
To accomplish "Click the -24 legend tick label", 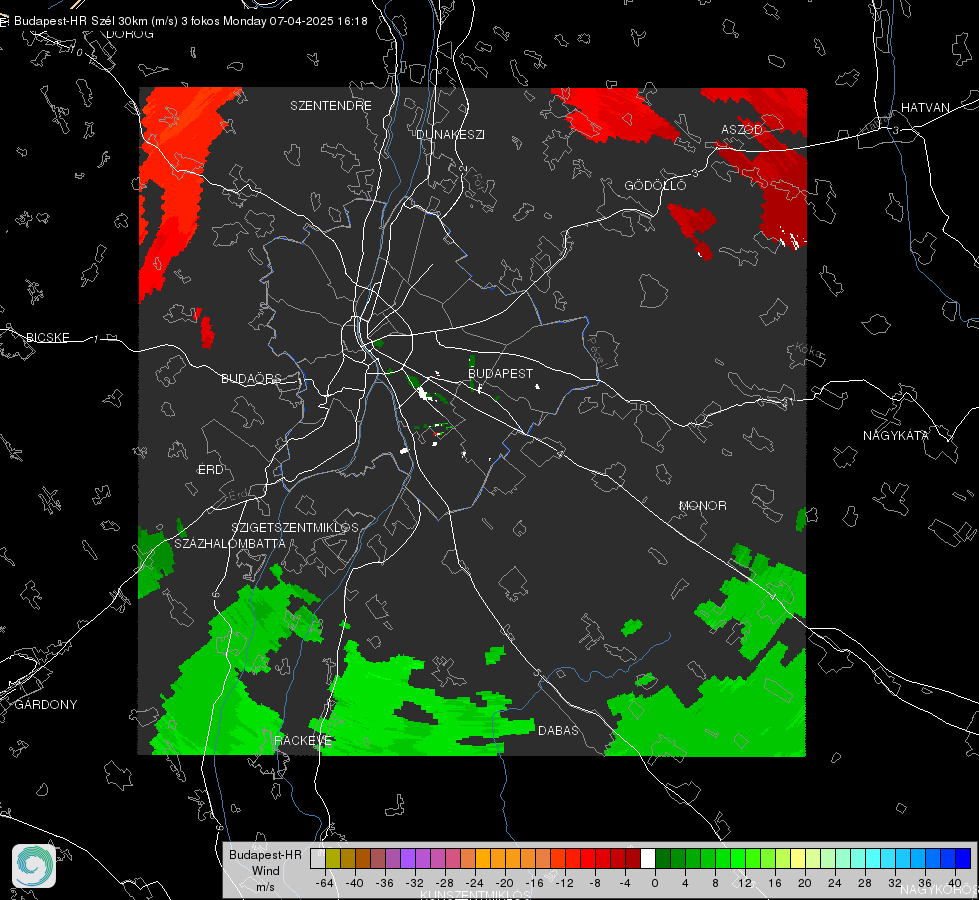I will click(475, 883).
